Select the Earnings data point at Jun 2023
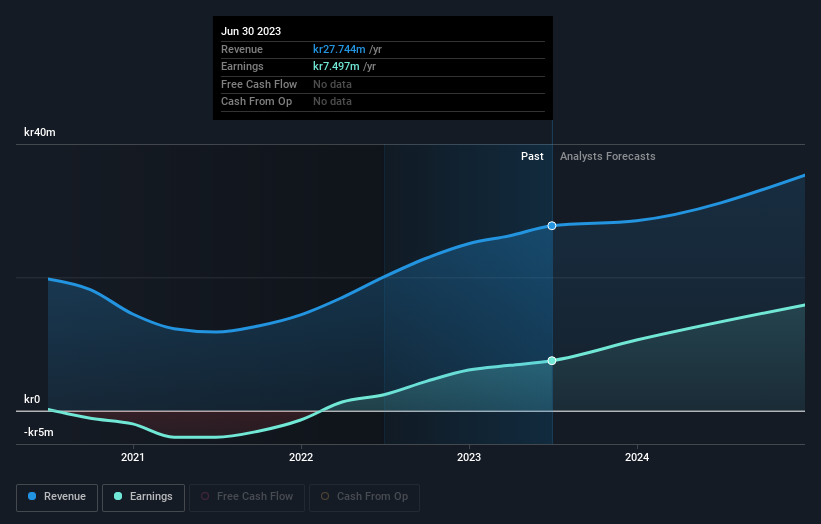The height and width of the screenshot is (524, 821). click(552, 361)
